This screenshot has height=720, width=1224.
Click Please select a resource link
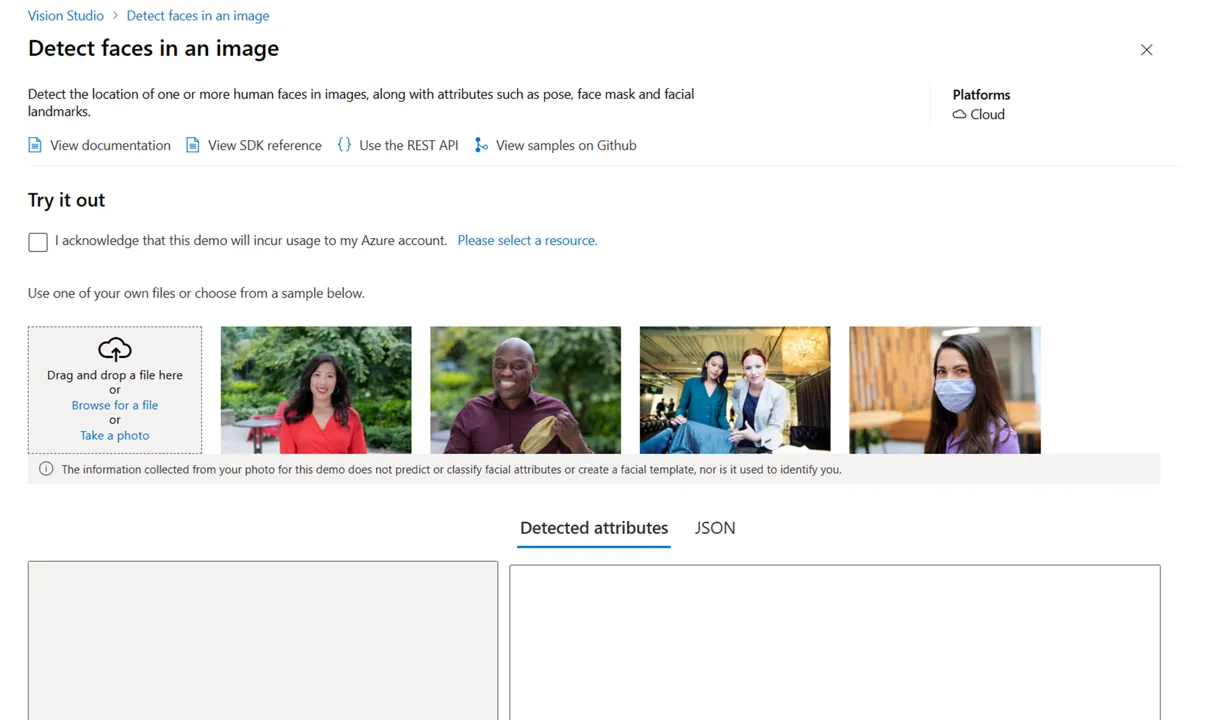527,240
